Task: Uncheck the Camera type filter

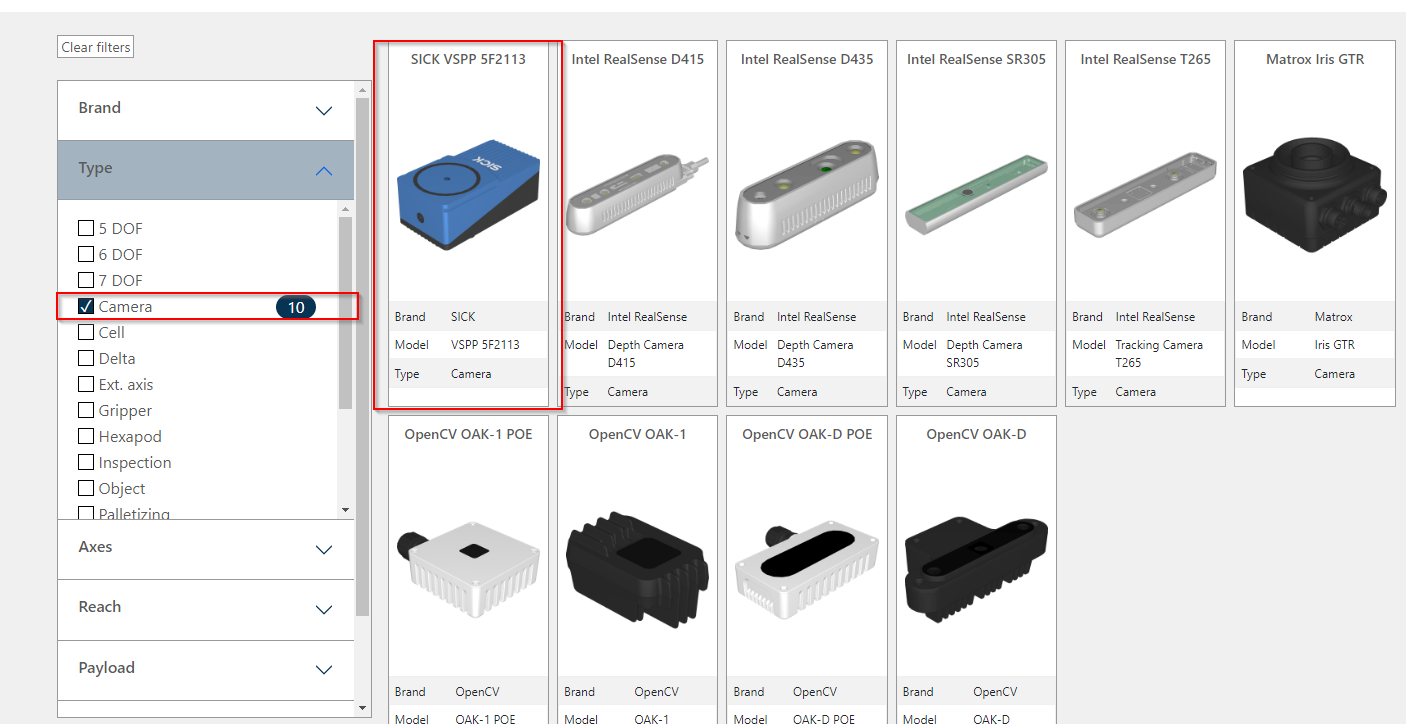Action: [x=86, y=306]
